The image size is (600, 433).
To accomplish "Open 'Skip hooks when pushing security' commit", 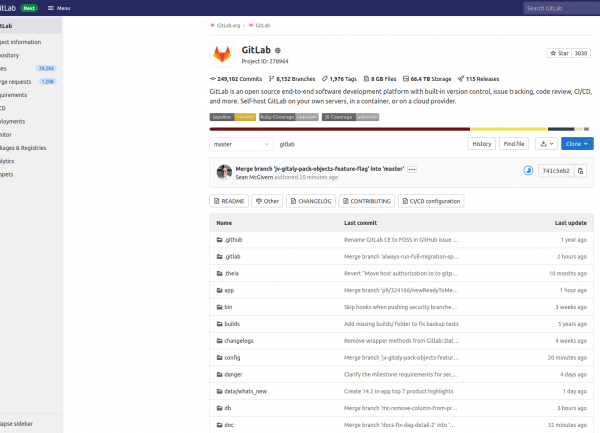I will click(400, 307).
